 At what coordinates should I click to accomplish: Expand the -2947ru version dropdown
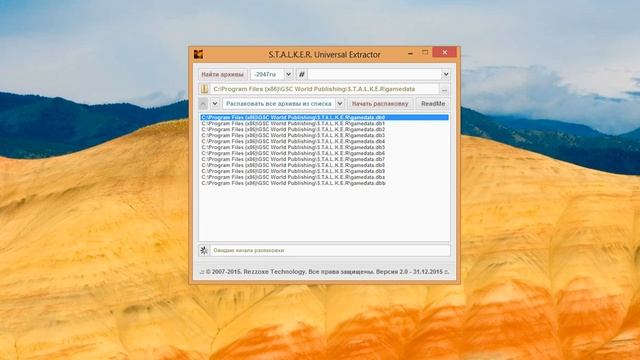(x=288, y=74)
